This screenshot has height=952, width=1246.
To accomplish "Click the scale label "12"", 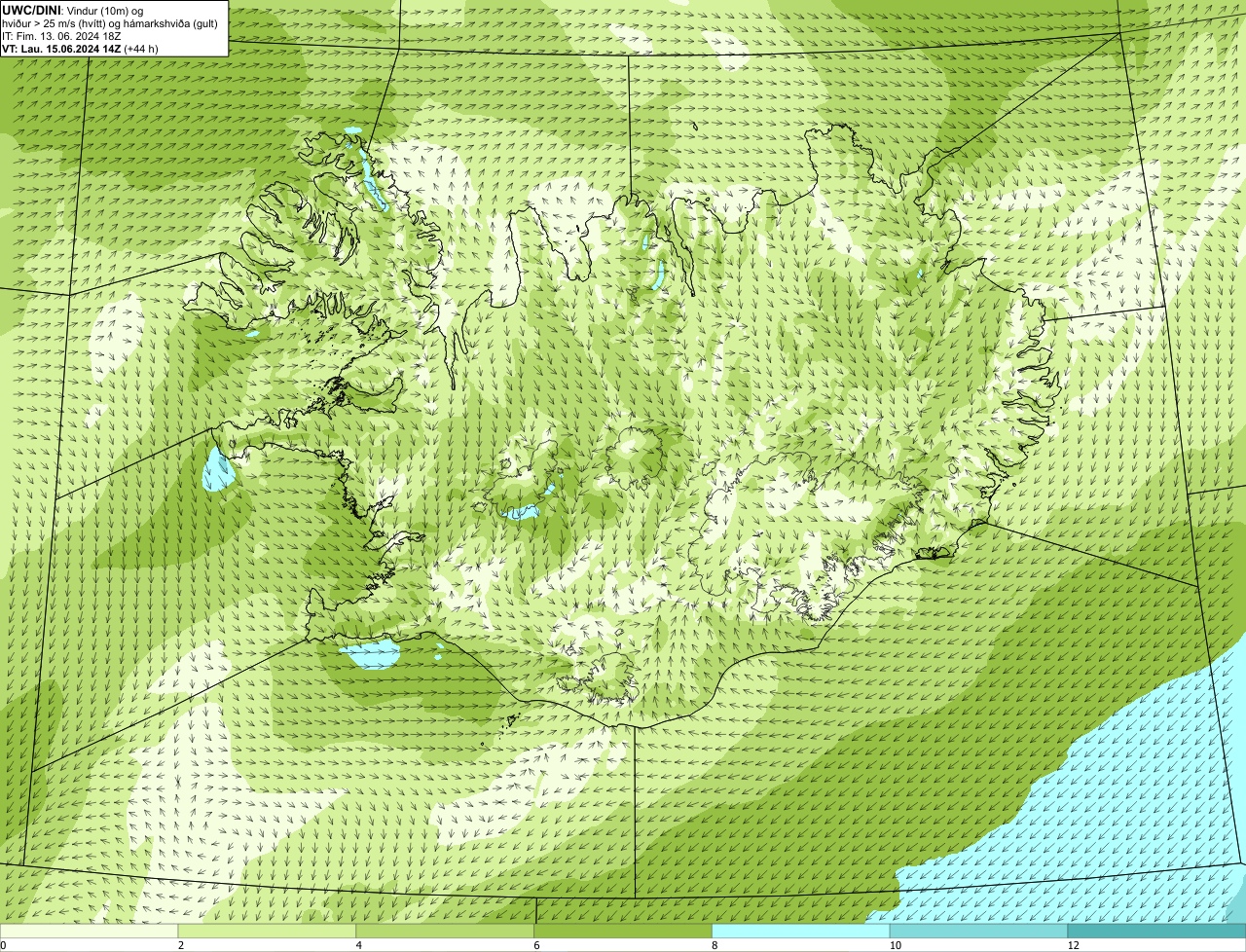I will click(1073, 945).
